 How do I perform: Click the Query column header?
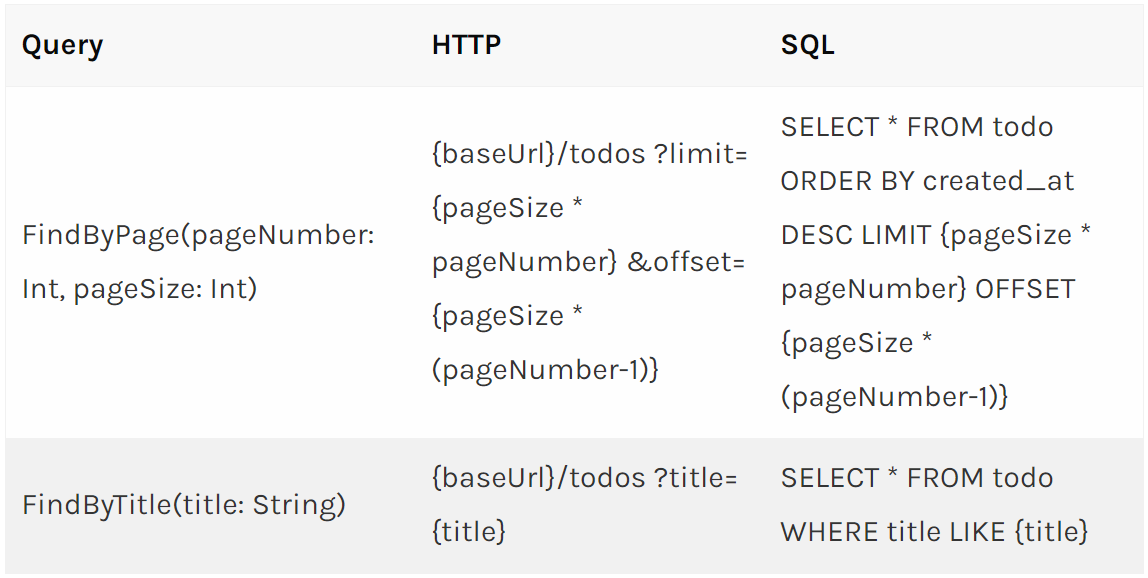click(x=62, y=45)
